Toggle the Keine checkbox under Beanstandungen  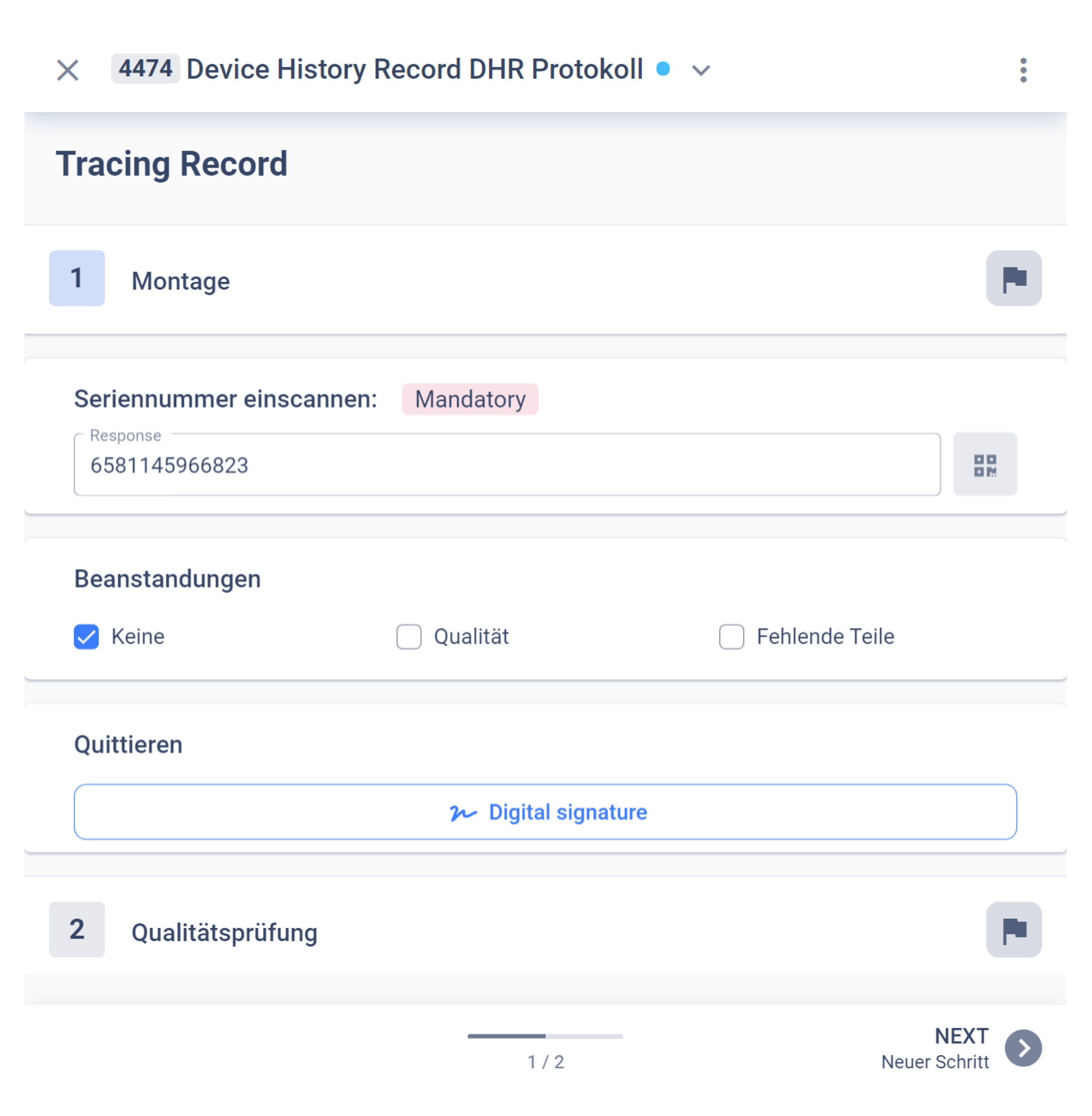(87, 635)
